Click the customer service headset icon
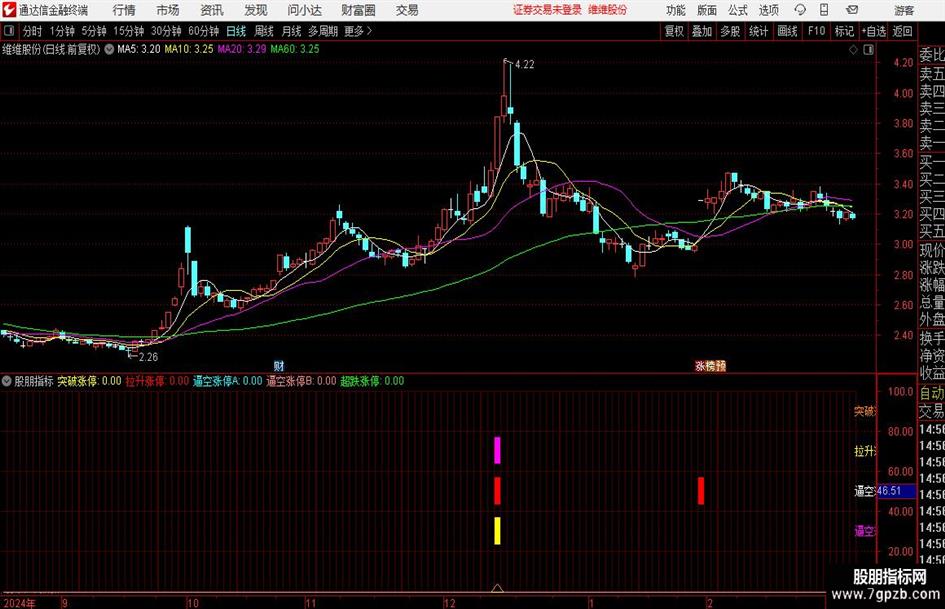This screenshot has height=609, width=945. [x=800, y=10]
